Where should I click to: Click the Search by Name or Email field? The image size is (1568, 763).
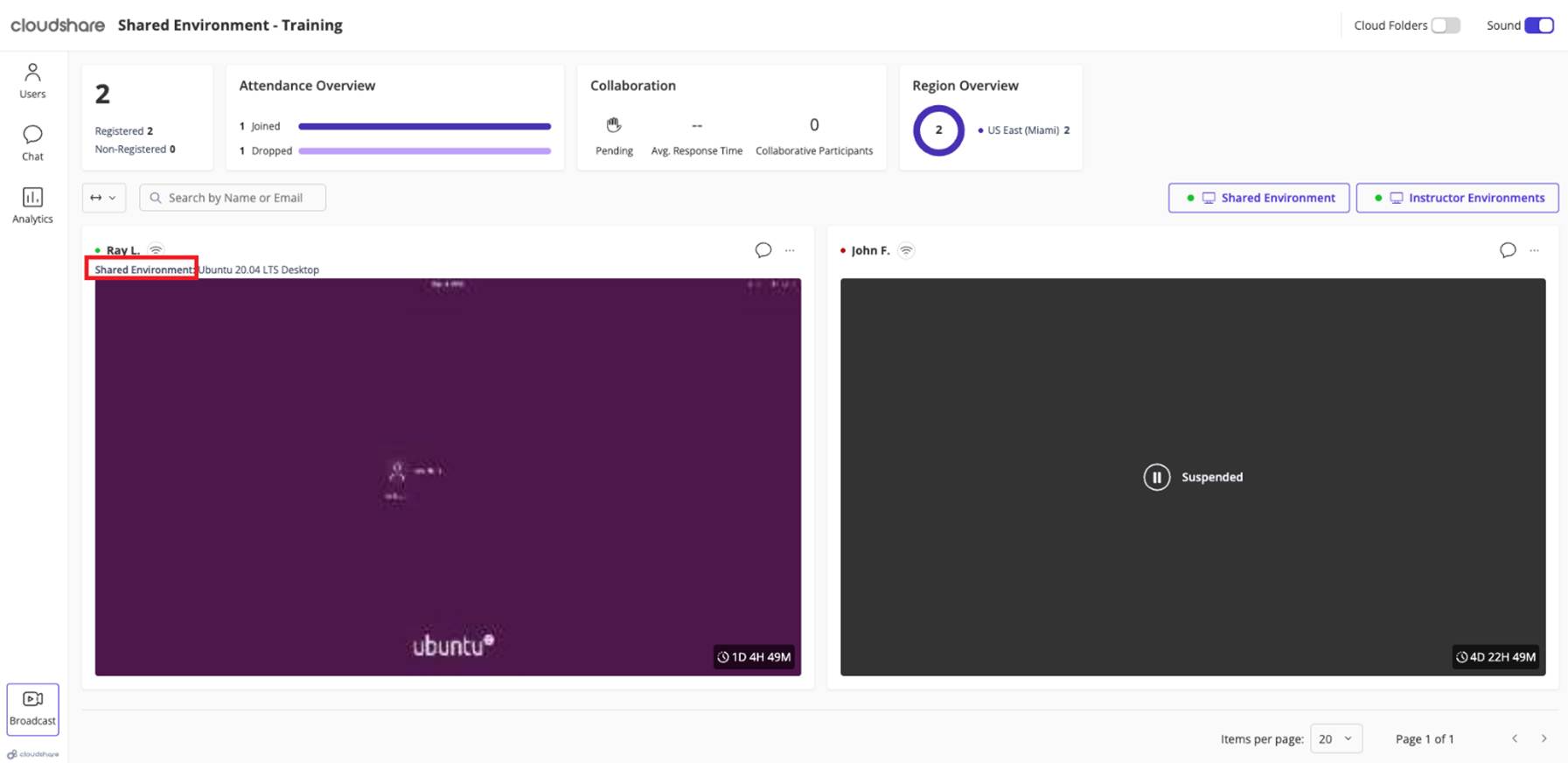(x=233, y=198)
